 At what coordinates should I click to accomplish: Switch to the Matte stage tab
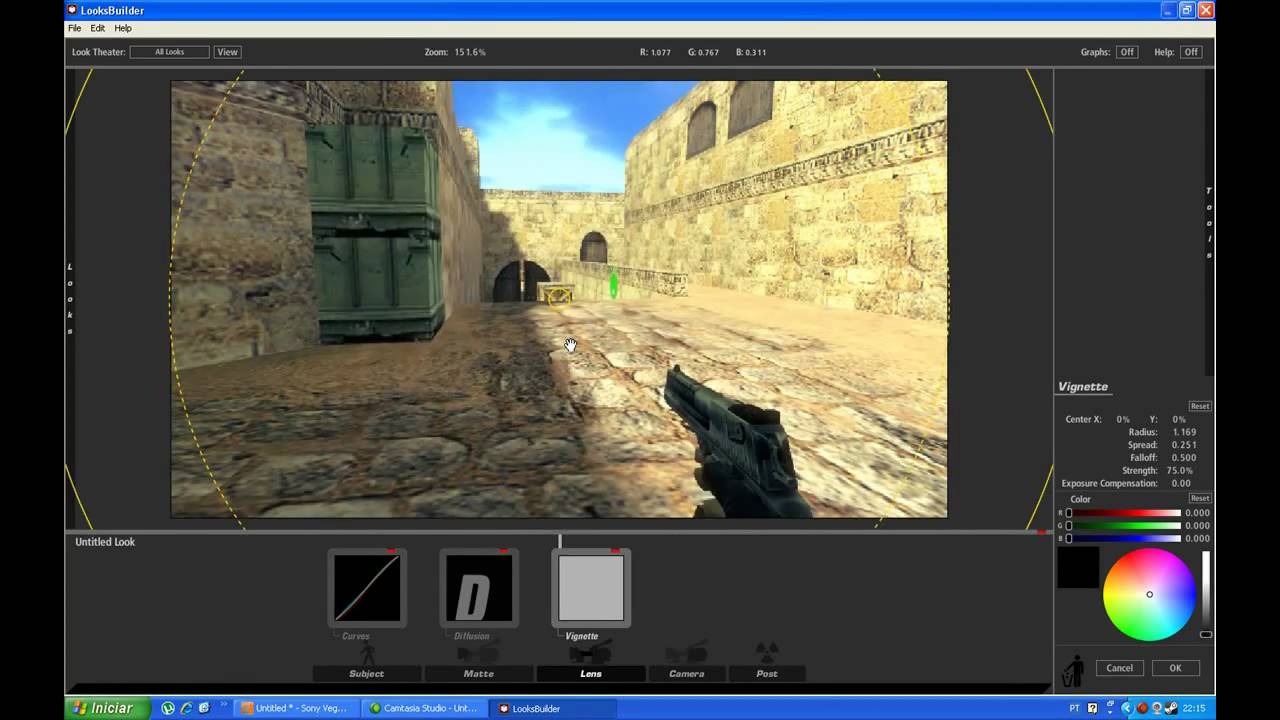tap(478, 674)
